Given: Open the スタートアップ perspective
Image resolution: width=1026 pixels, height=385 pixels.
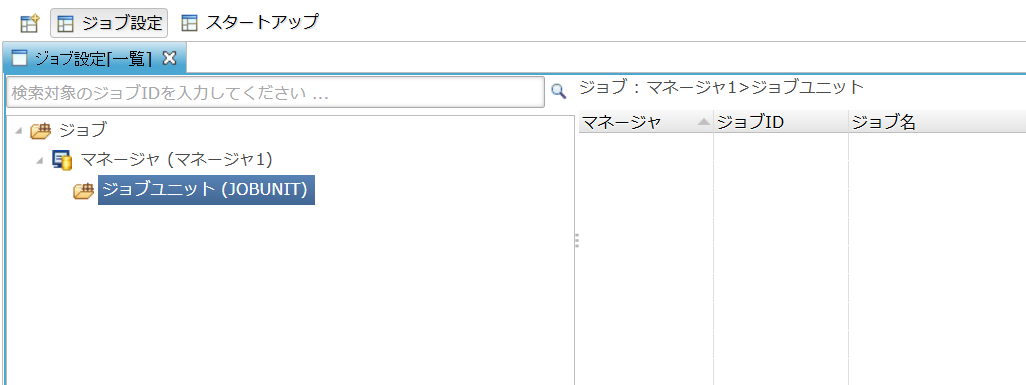Looking at the screenshot, I should point(249,24).
